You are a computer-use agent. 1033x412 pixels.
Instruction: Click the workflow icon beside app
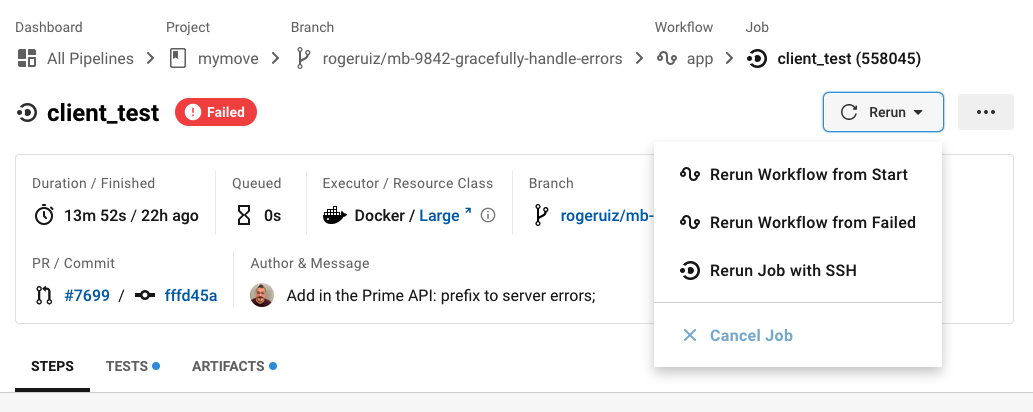[x=667, y=58]
